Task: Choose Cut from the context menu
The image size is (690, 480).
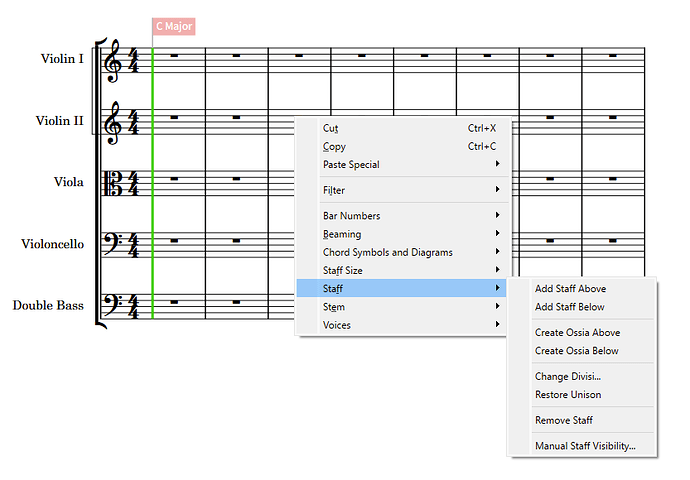Action: click(x=331, y=128)
